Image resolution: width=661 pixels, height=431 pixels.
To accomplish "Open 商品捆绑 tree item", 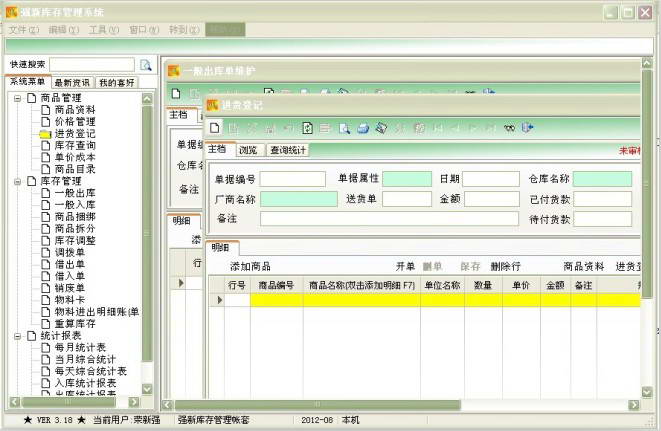I will tap(75, 217).
